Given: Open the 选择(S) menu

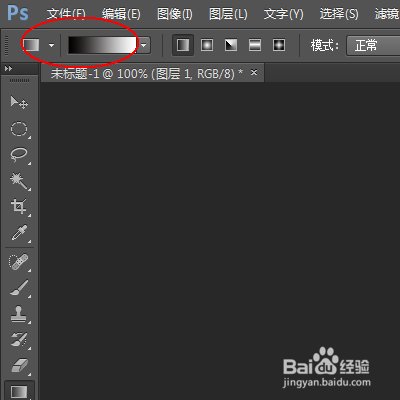Looking at the screenshot, I should coord(339,14).
